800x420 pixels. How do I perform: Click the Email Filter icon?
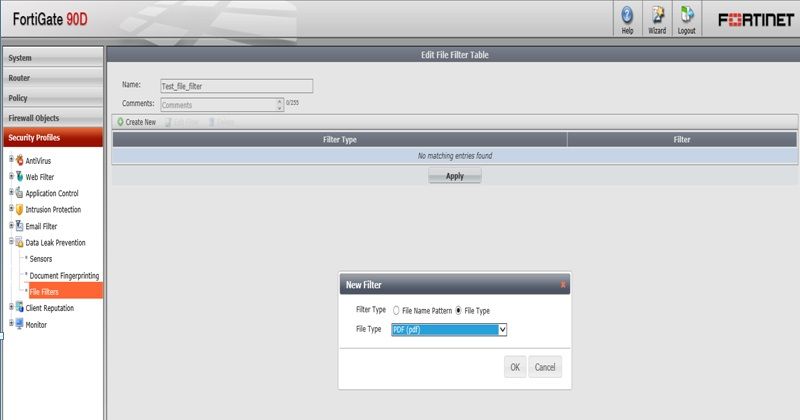[19, 226]
